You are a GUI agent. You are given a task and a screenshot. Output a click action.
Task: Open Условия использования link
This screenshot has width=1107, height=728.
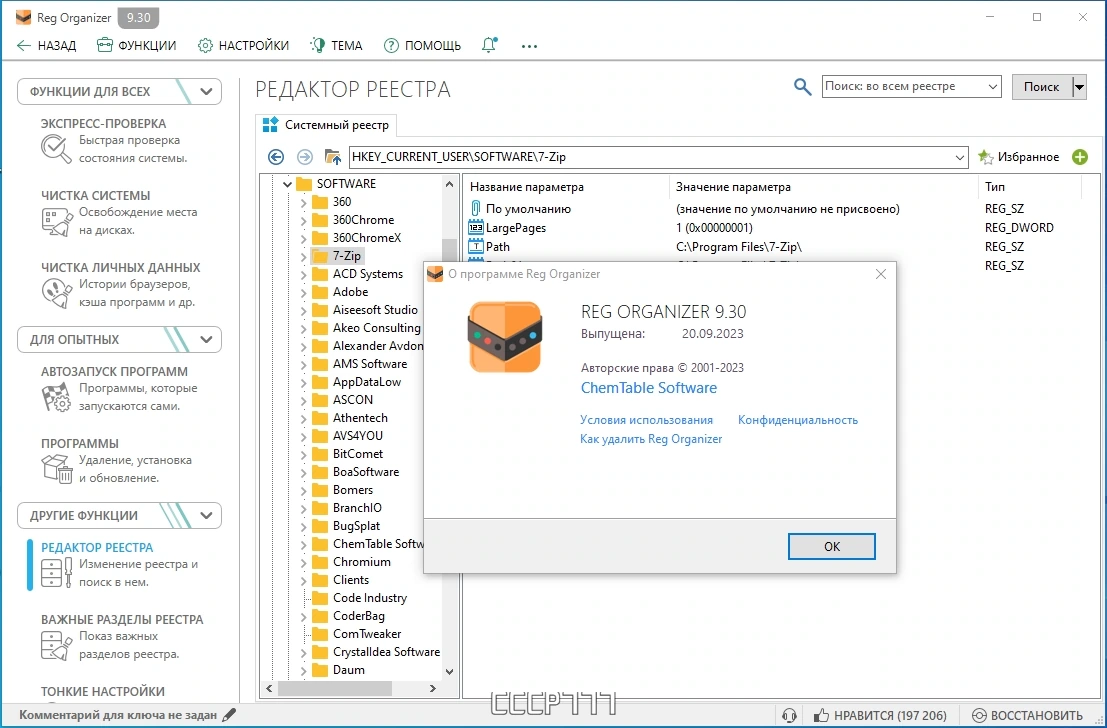coord(646,420)
